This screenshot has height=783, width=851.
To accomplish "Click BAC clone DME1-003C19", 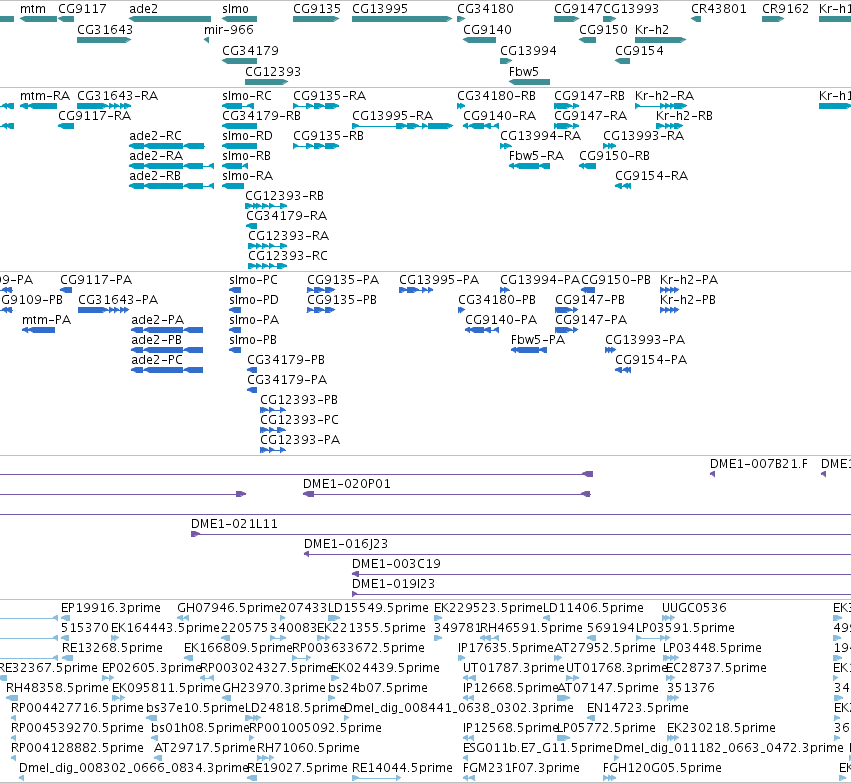I will point(601,574).
